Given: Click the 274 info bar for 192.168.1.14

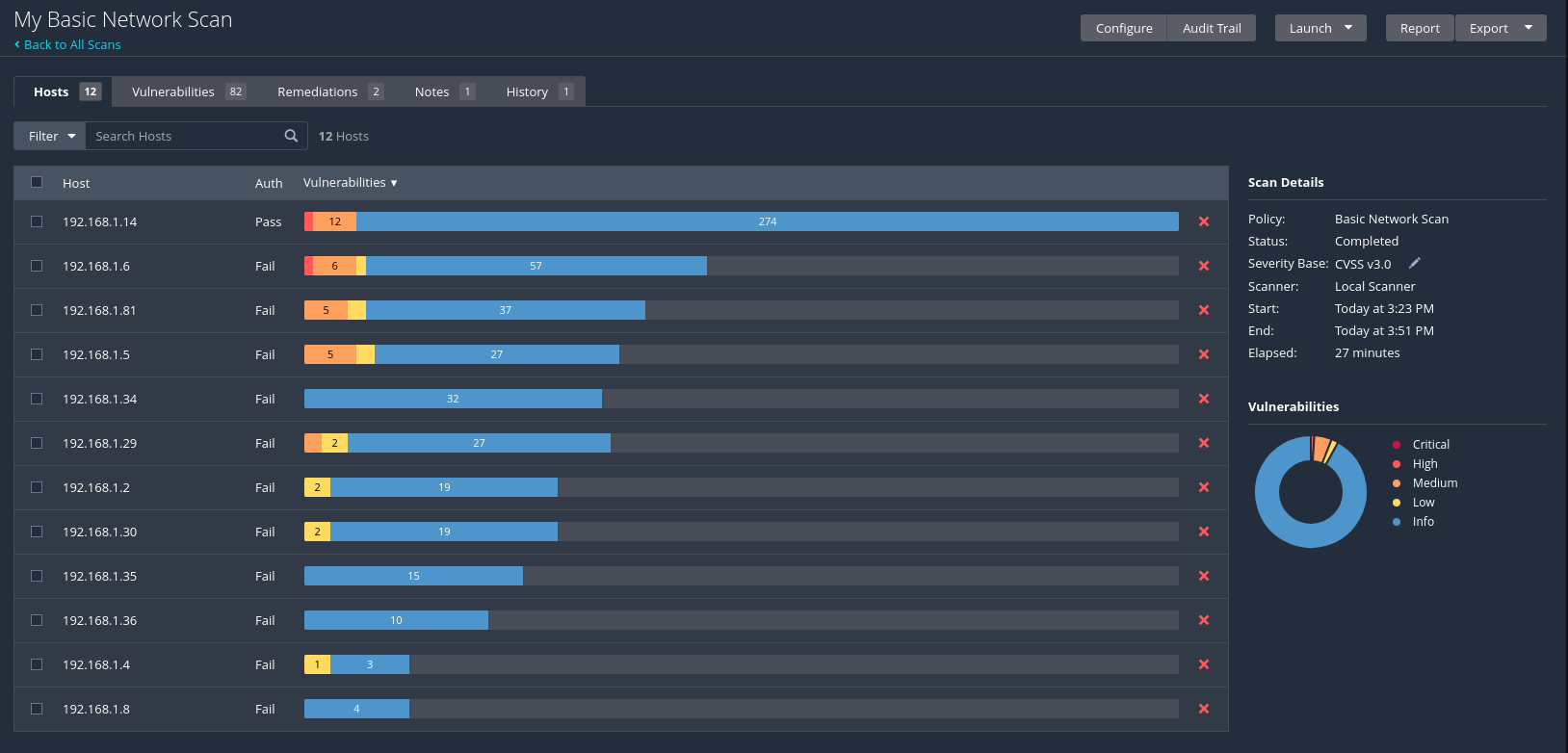Looking at the screenshot, I should tap(767, 221).
